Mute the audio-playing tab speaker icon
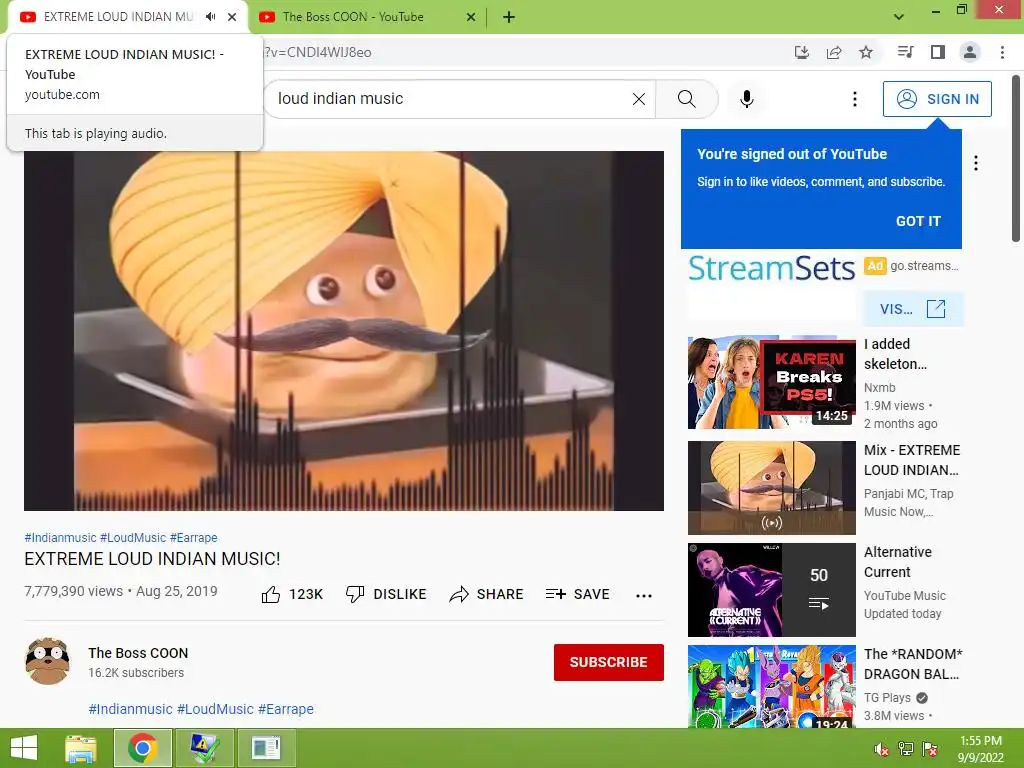Screen dimensions: 1024x768 (210, 16)
